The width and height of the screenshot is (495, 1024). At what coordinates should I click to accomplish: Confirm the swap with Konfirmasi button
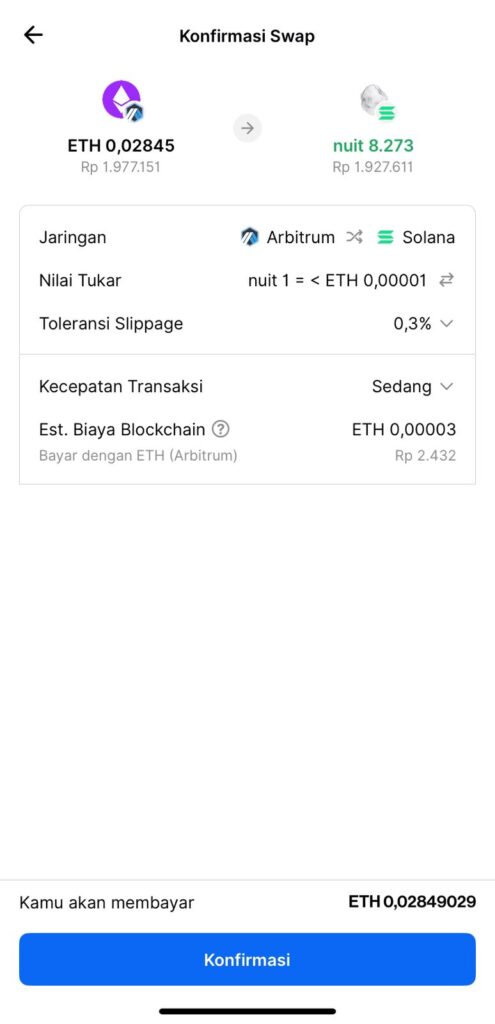(248, 959)
